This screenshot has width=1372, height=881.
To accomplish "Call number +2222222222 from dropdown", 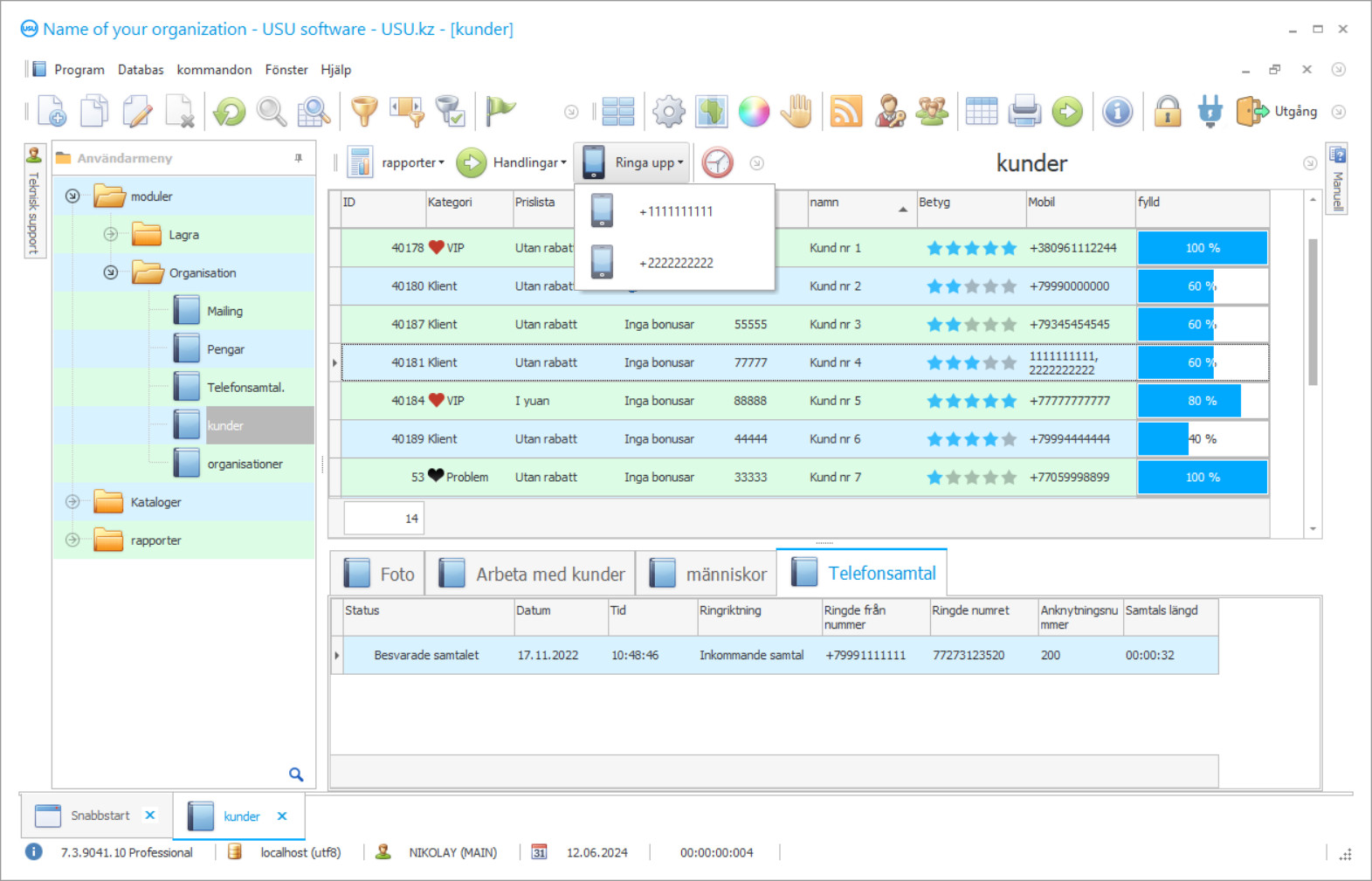I will tap(675, 263).
